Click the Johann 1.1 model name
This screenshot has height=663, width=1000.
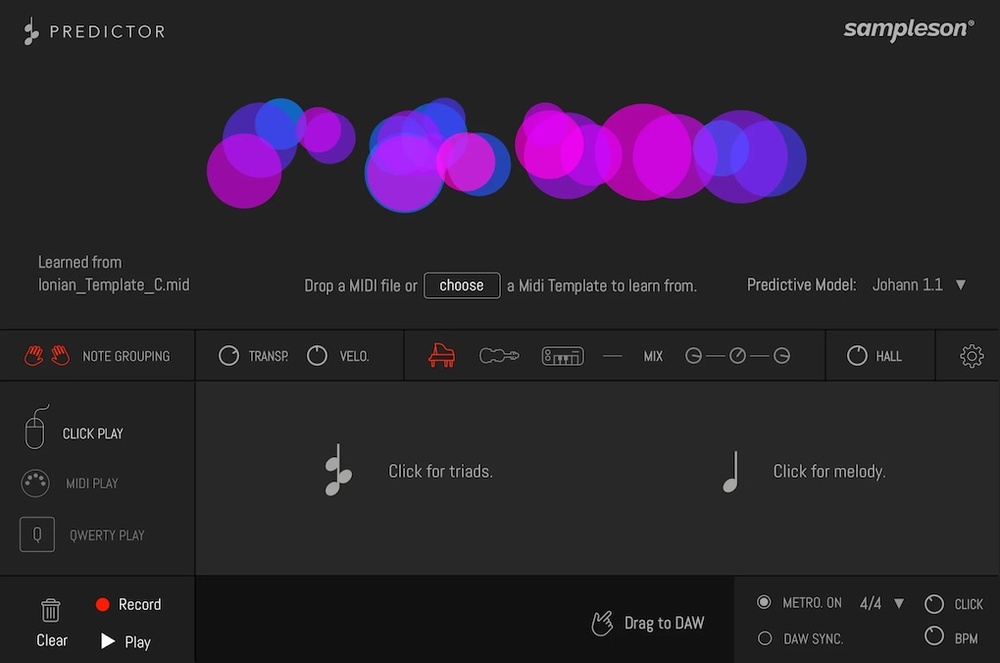tap(907, 284)
